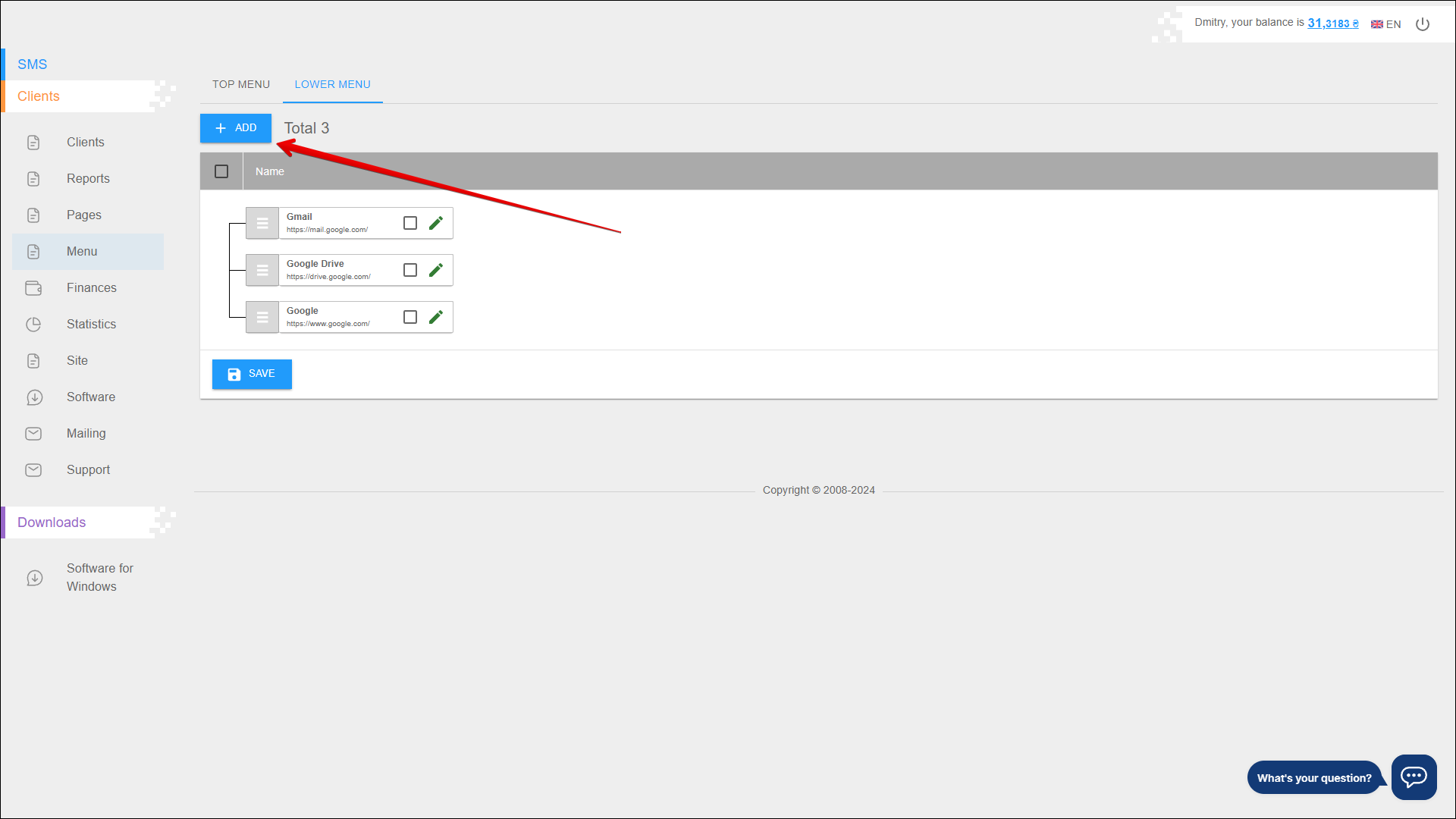Edit the Google Drive menu entry
1456x819 pixels.
[435, 270]
